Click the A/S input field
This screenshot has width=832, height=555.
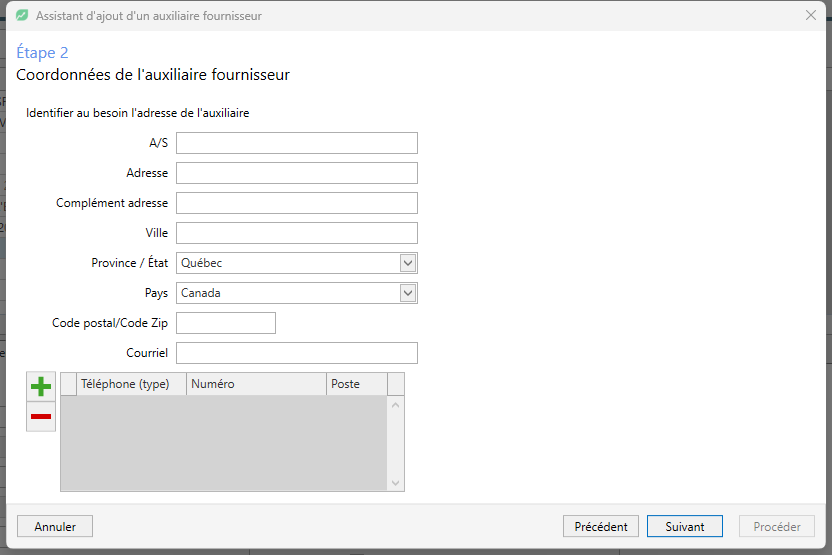pyautogui.click(x=297, y=143)
